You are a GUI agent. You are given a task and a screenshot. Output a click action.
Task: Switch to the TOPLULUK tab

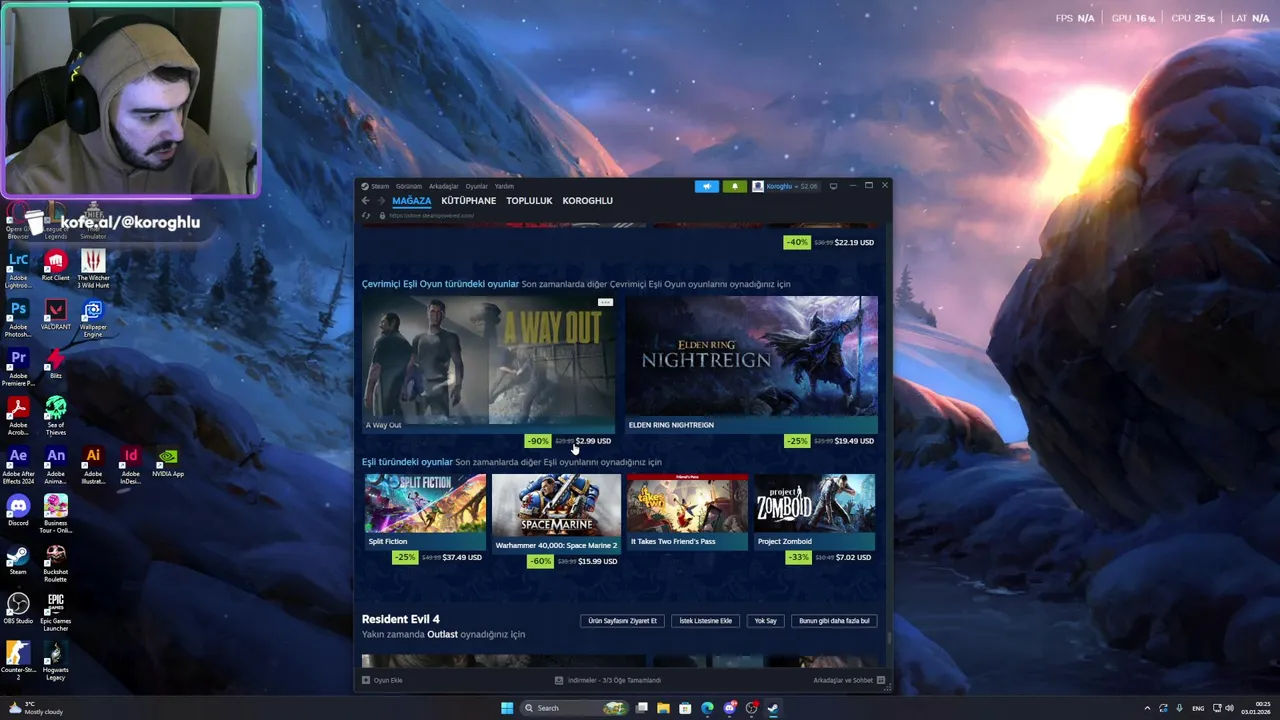click(529, 201)
